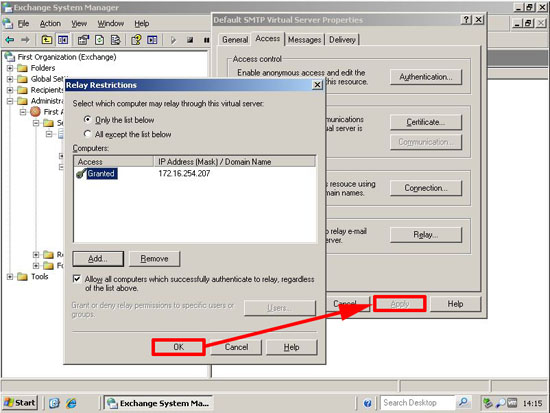The width and height of the screenshot is (550, 413).
Task: Select the 'Only the list below' radio button
Action: [87, 120]
